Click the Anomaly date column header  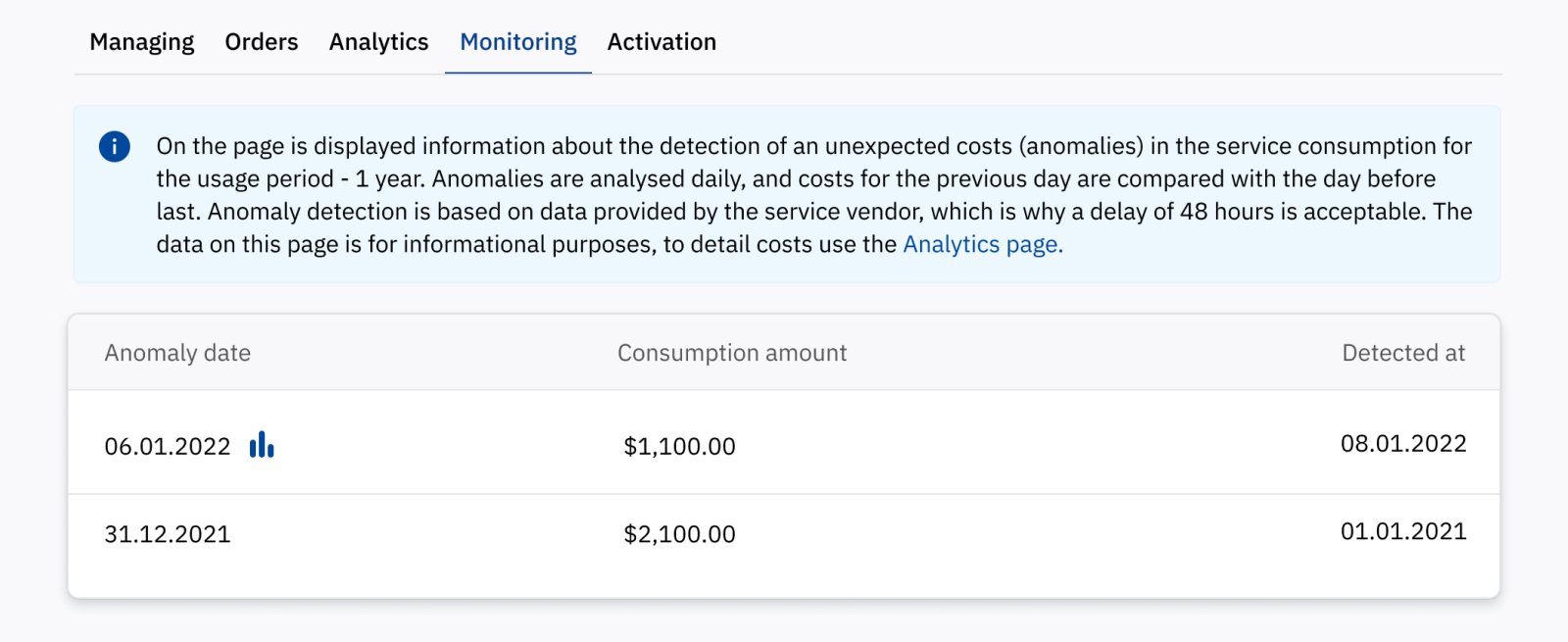[177, 353]
